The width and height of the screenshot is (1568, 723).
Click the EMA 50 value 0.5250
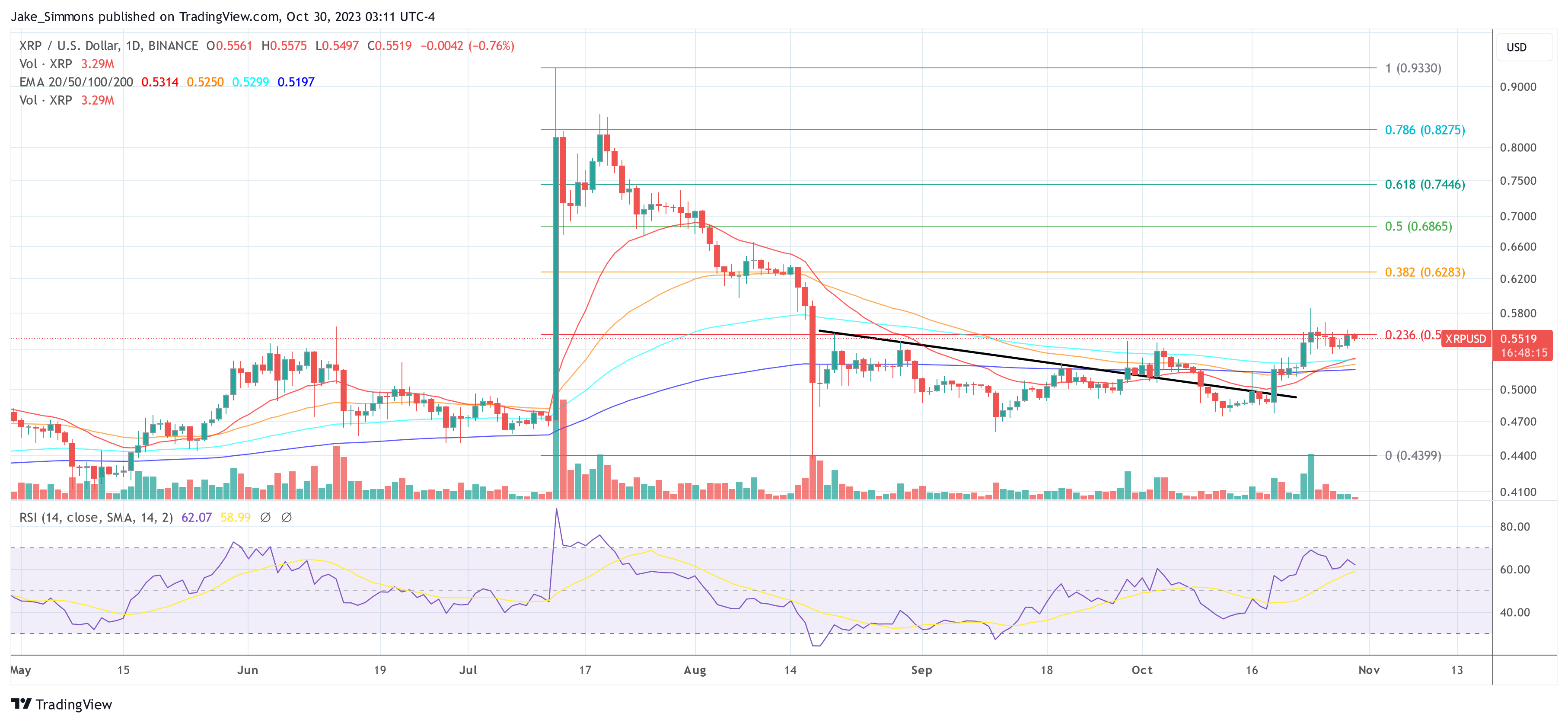205,82
